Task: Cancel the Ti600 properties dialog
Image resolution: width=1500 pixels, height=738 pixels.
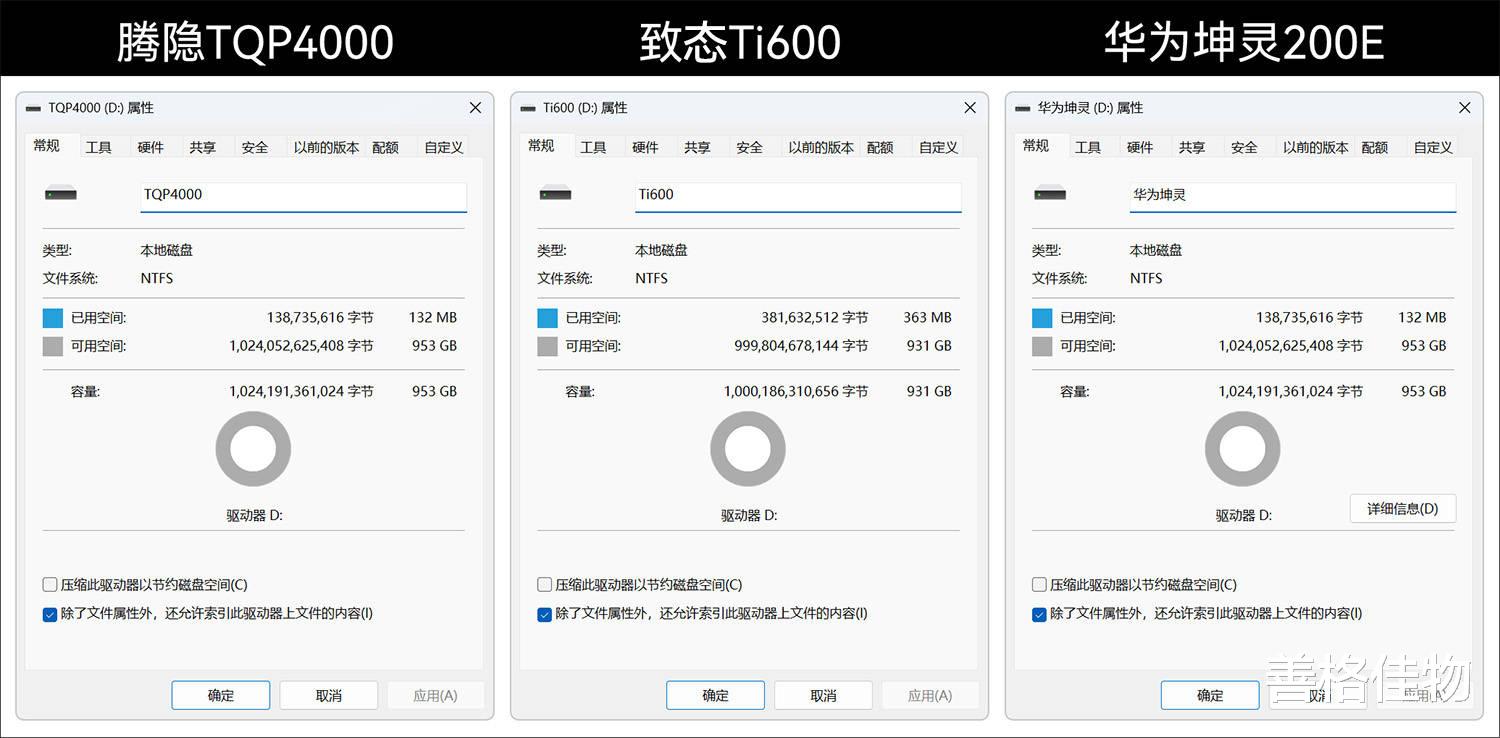Action: (x=824, y=695)
